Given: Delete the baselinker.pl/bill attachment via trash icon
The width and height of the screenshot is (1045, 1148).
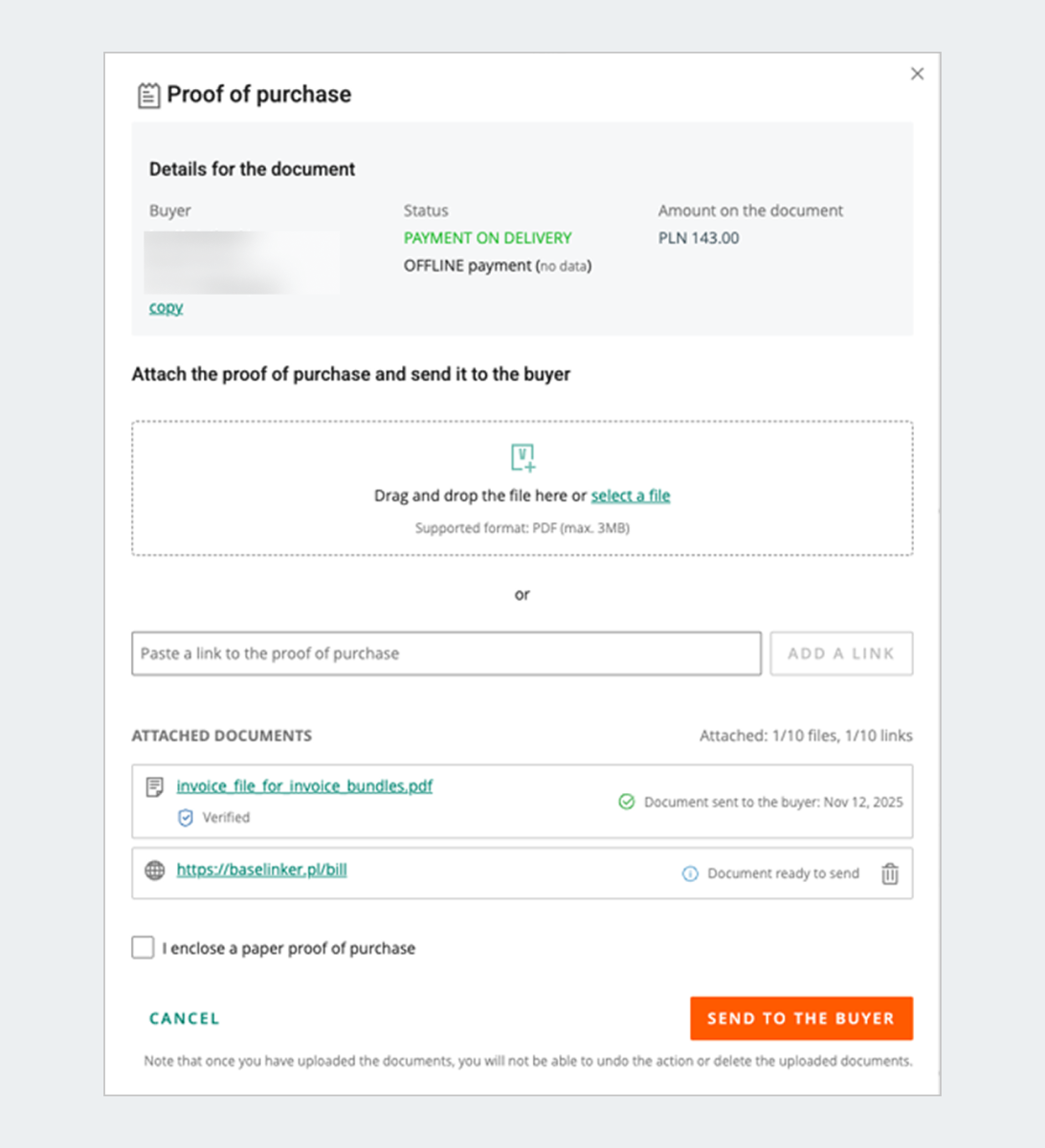Looking at the screenshot, I should coord(890,872).
